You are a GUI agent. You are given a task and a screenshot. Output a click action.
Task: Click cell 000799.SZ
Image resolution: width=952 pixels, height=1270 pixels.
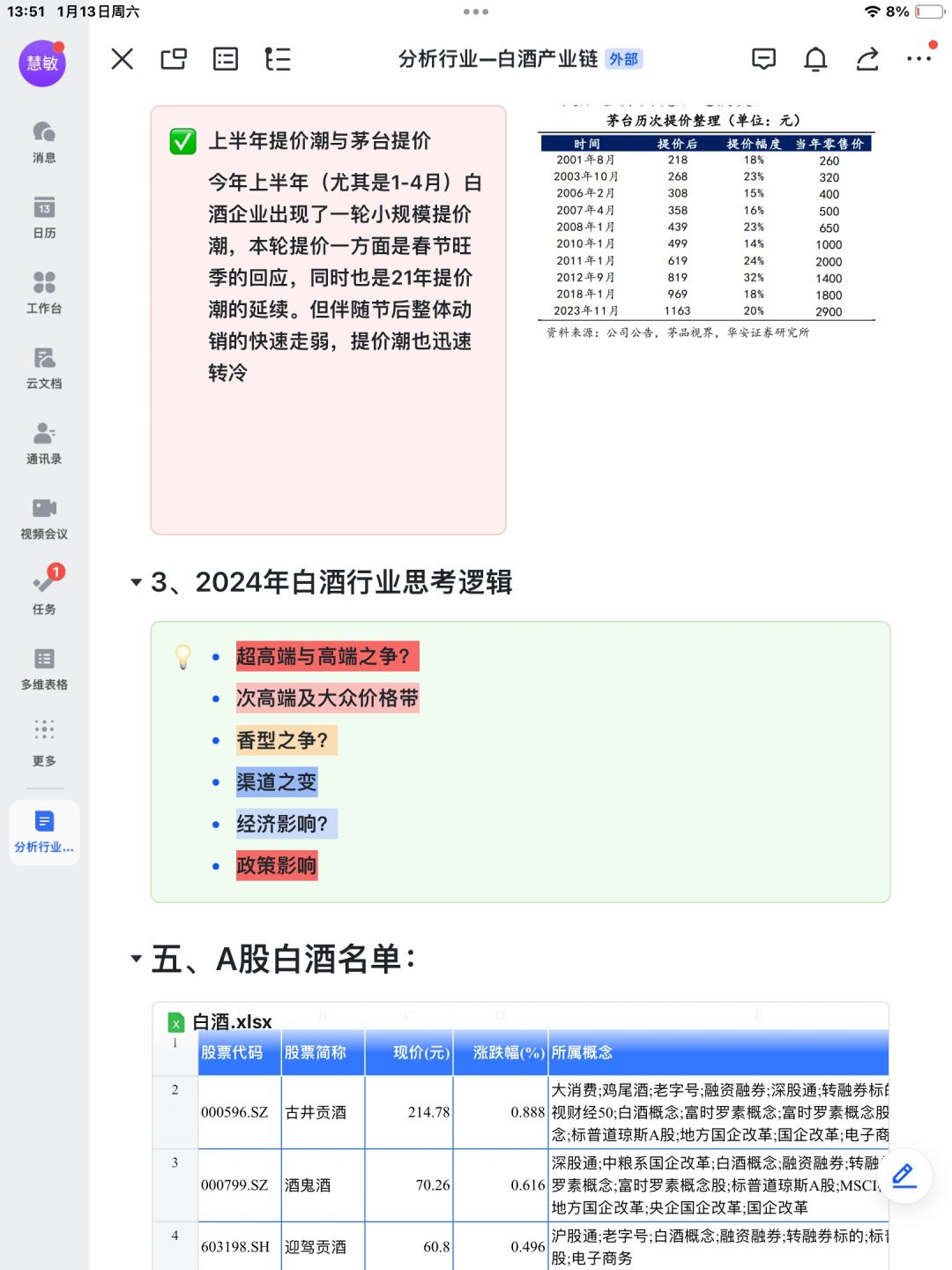tap(240, 1185)
